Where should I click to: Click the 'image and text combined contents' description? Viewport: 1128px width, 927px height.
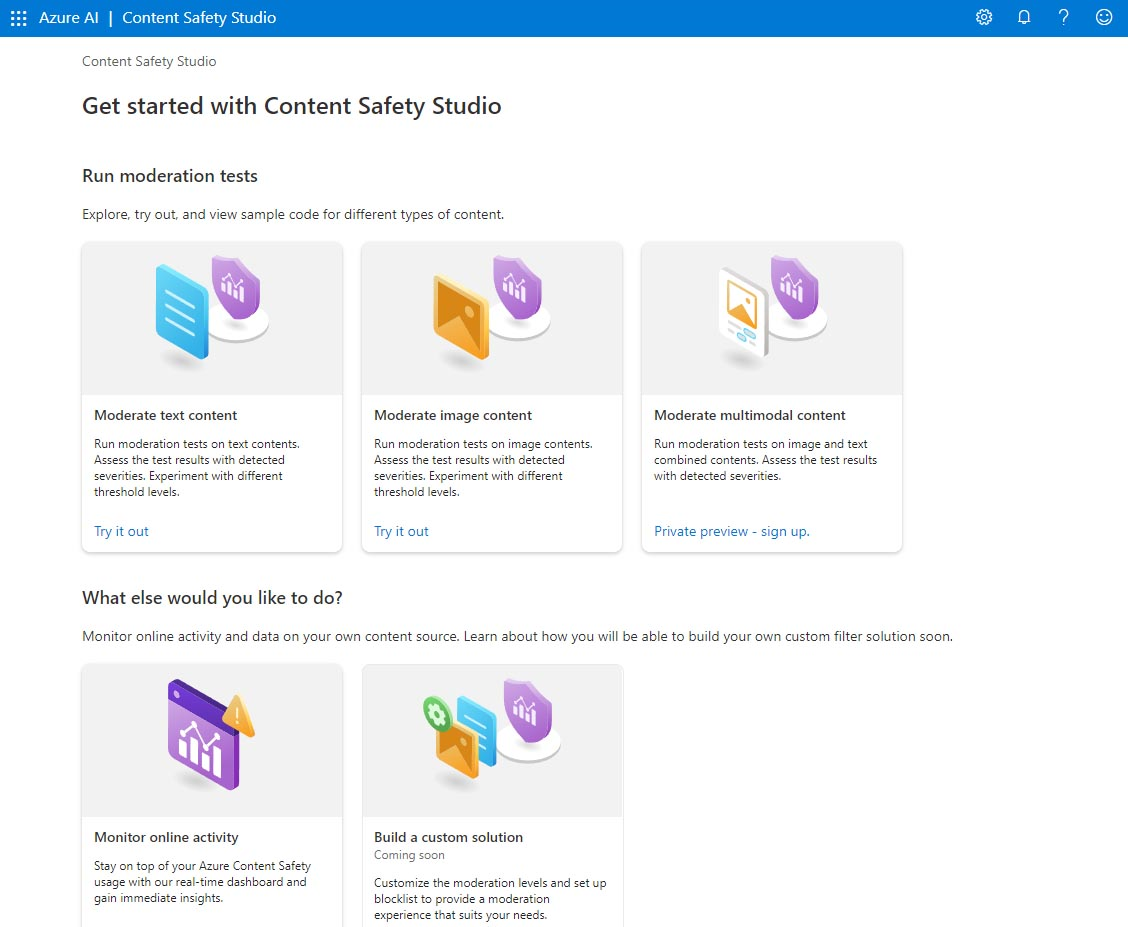765,460
